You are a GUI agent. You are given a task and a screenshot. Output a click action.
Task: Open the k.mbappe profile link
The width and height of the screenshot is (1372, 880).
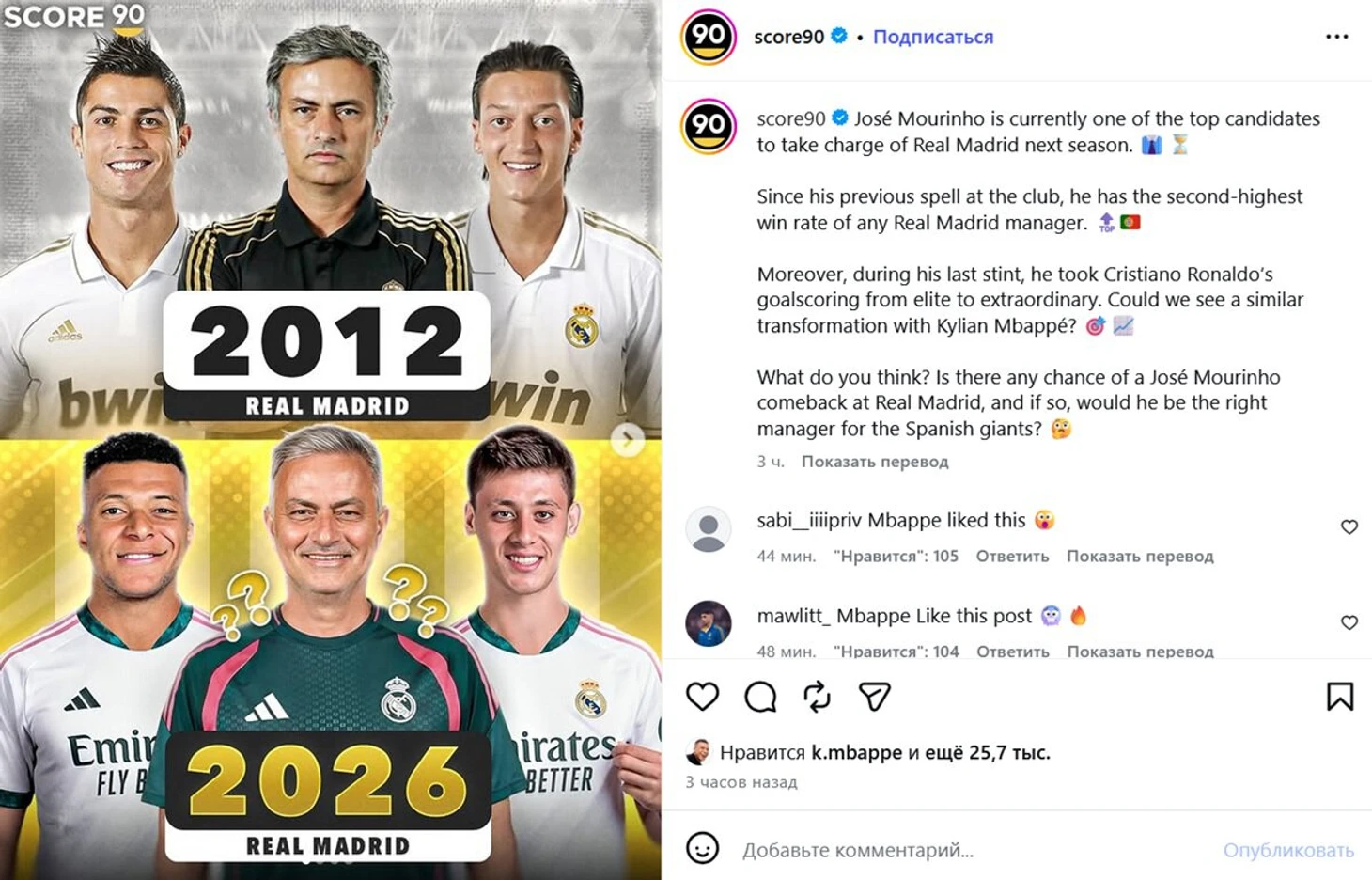tap(856, 752)
